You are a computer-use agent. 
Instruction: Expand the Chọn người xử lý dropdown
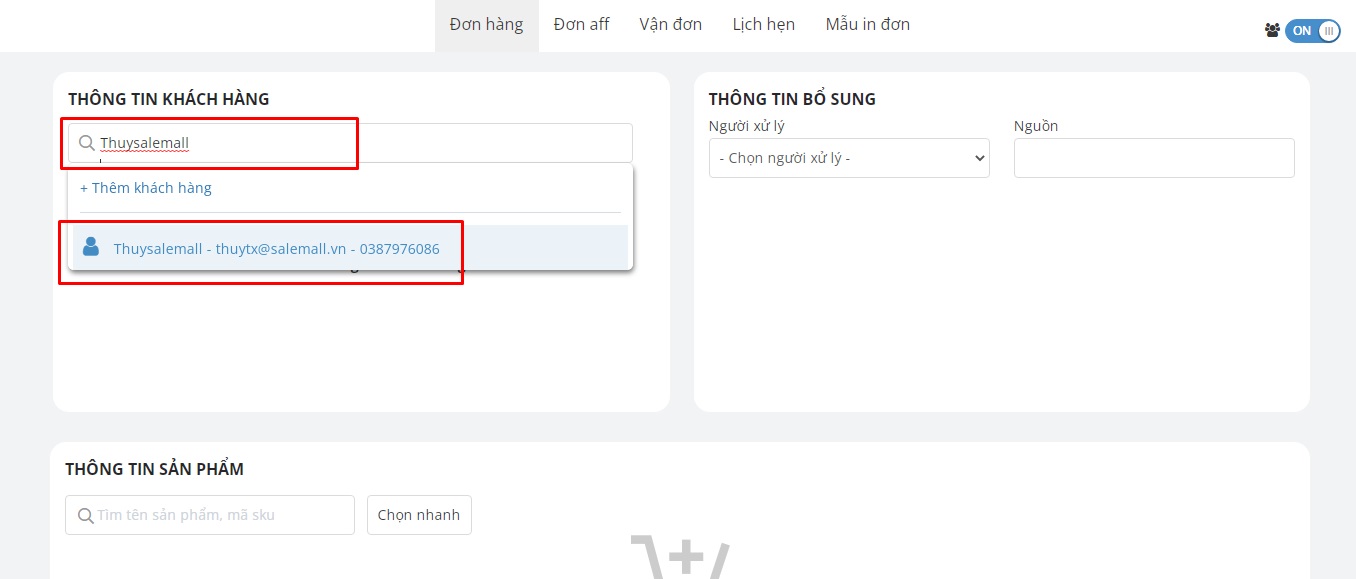pos(848,158)
